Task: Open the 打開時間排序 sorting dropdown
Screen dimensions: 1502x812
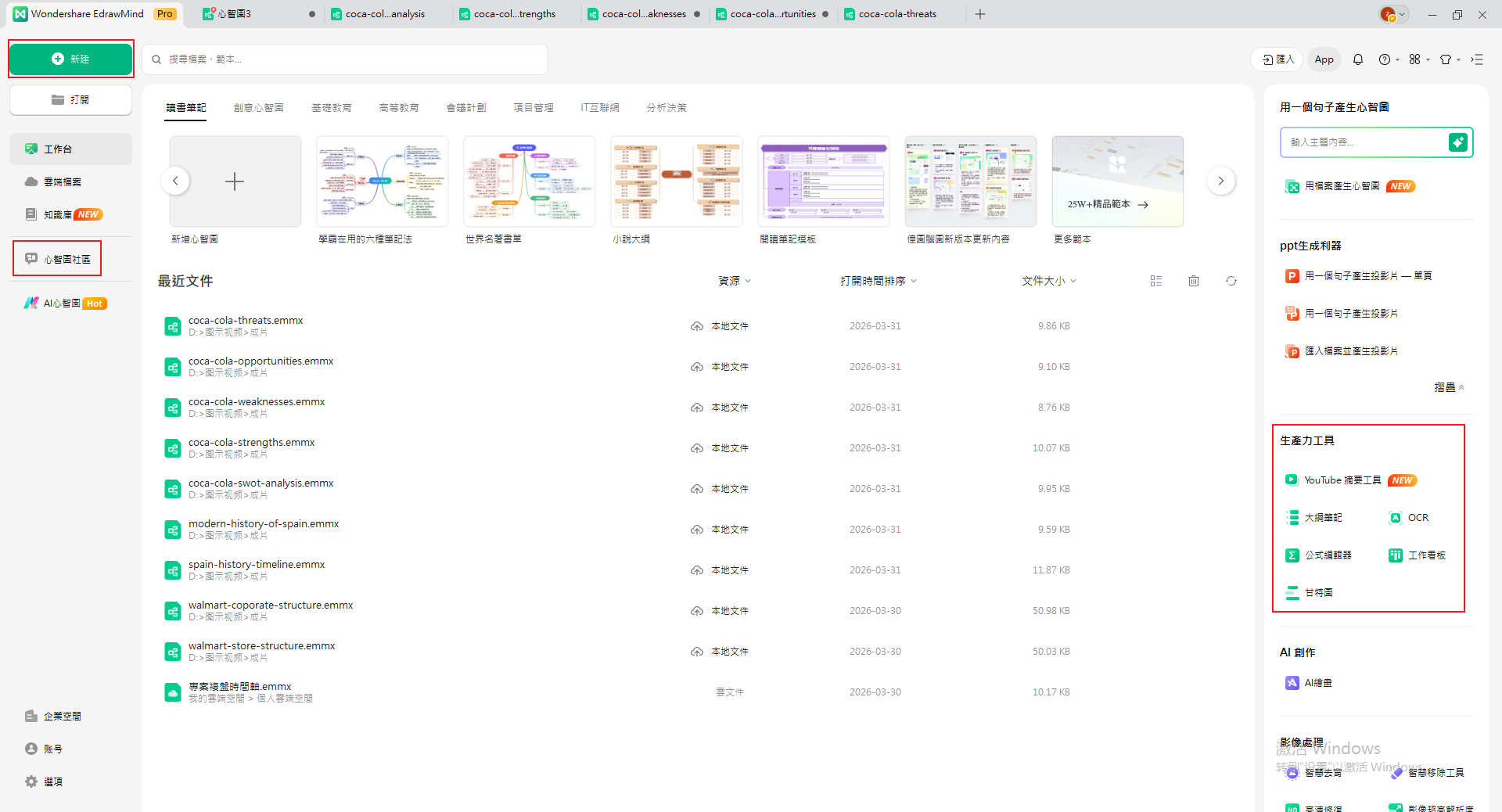Action: click(877, 281)
